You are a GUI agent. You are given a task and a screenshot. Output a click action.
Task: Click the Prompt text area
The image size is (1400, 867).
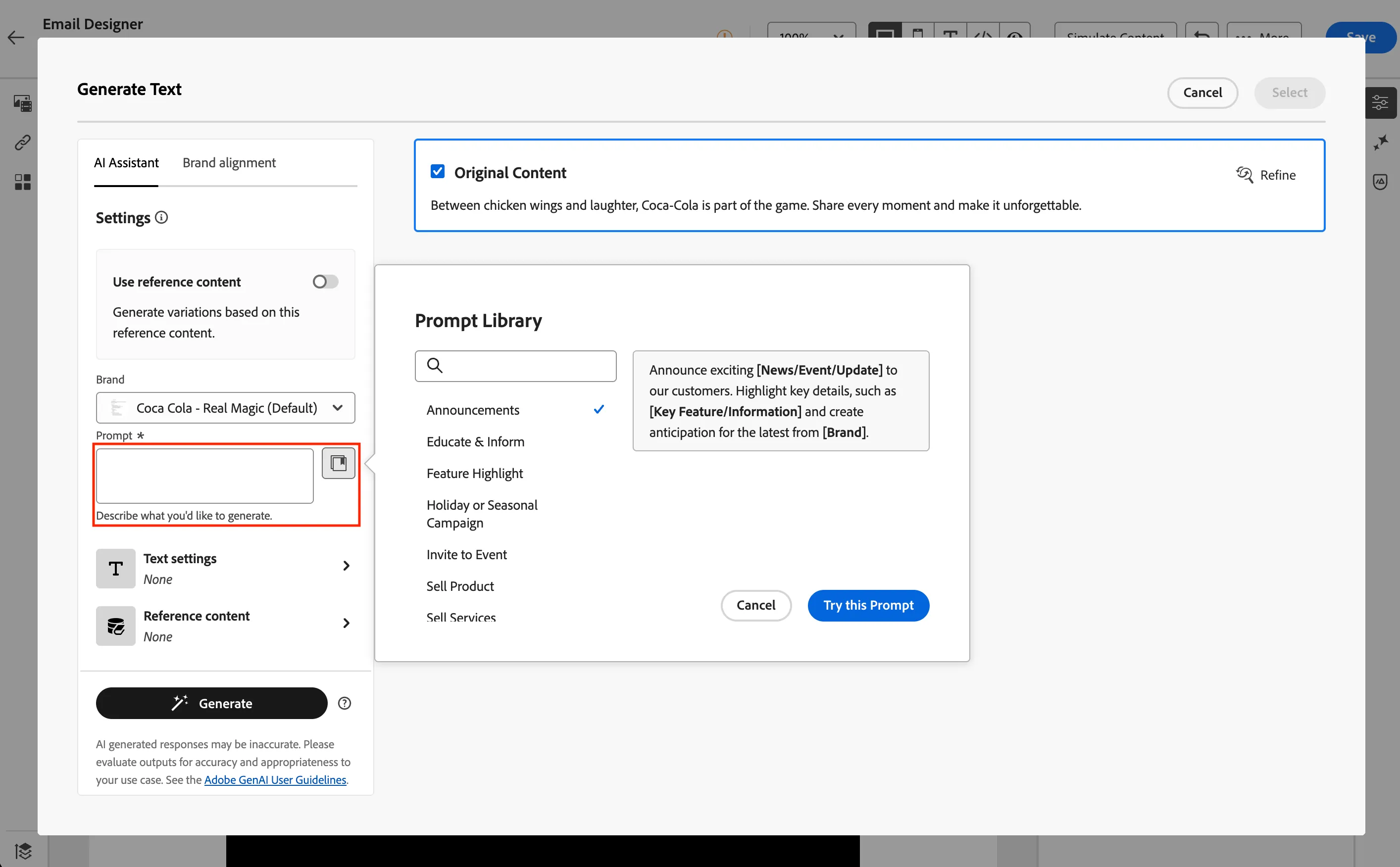205,476
